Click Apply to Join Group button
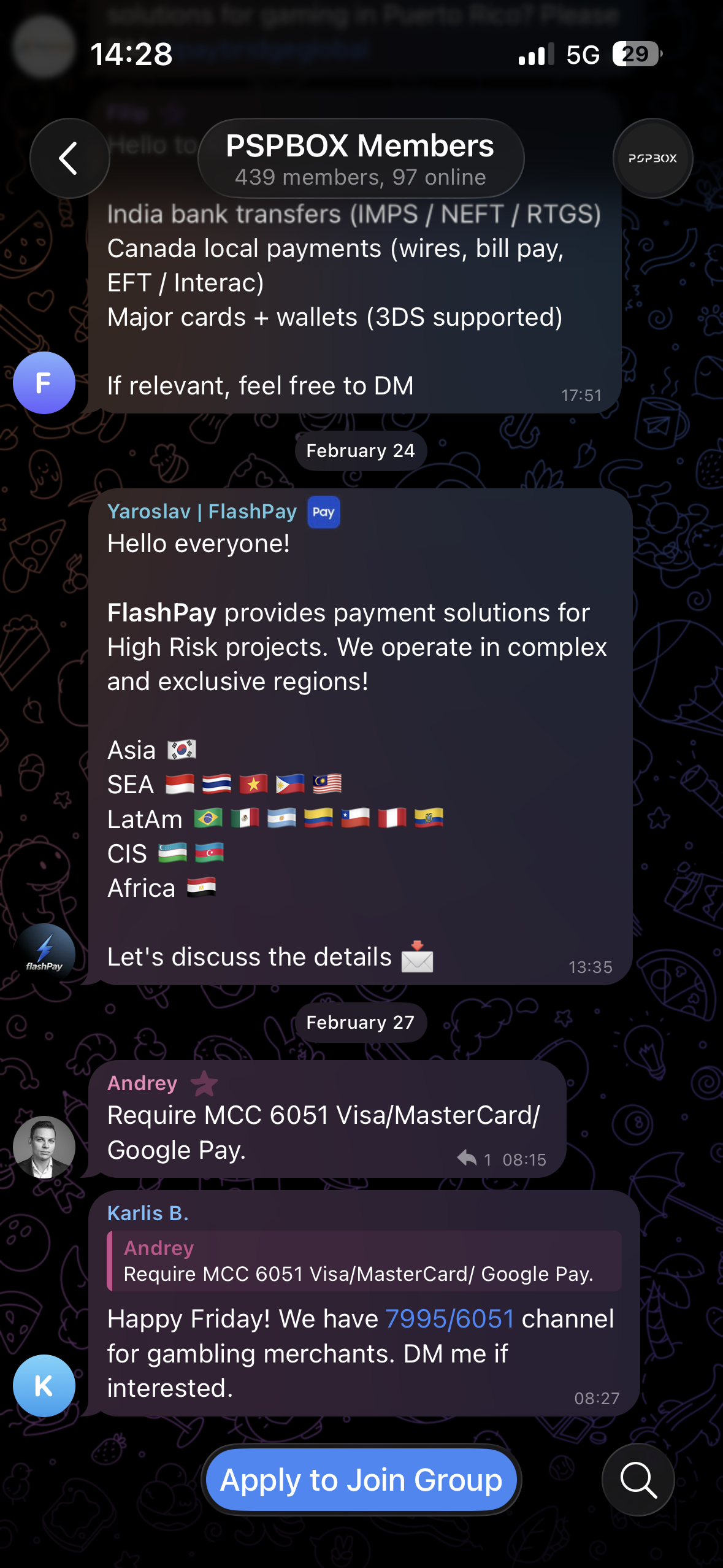 pyautogui.click(x=361, y=1480)
